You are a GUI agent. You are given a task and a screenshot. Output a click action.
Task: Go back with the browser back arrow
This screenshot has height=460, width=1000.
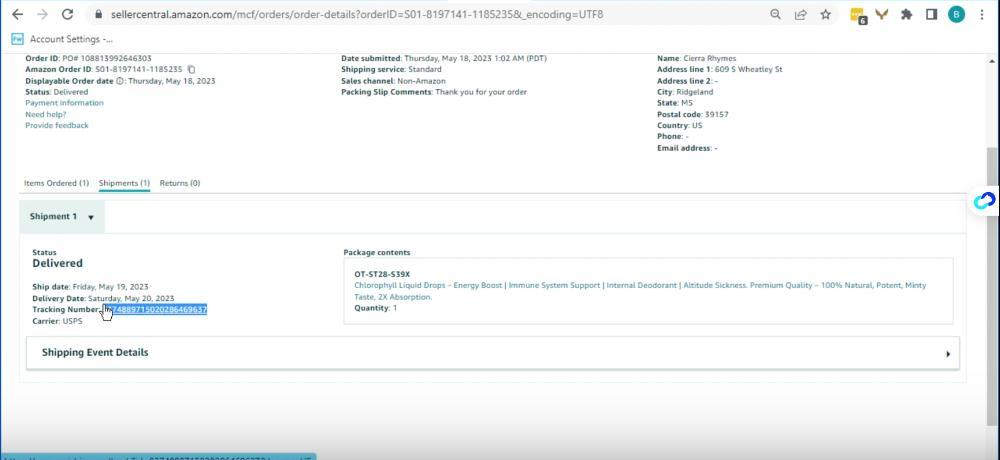point(18,14)
